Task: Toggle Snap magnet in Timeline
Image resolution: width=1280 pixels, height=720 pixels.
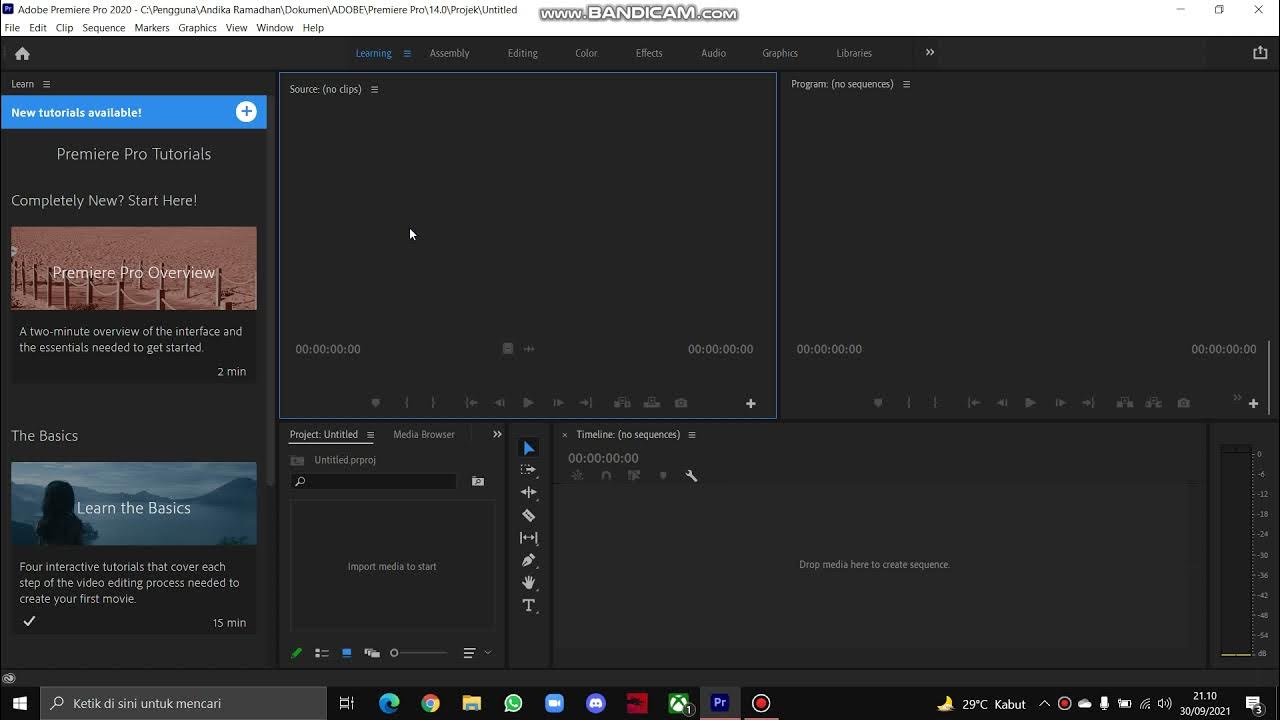Action: tap(606, 476)
